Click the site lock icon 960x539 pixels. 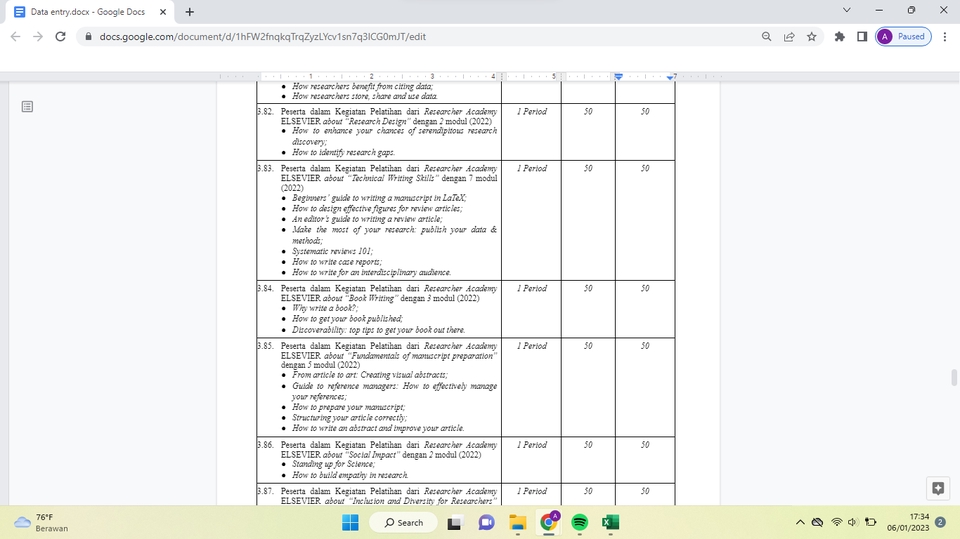tap(88, 37)
